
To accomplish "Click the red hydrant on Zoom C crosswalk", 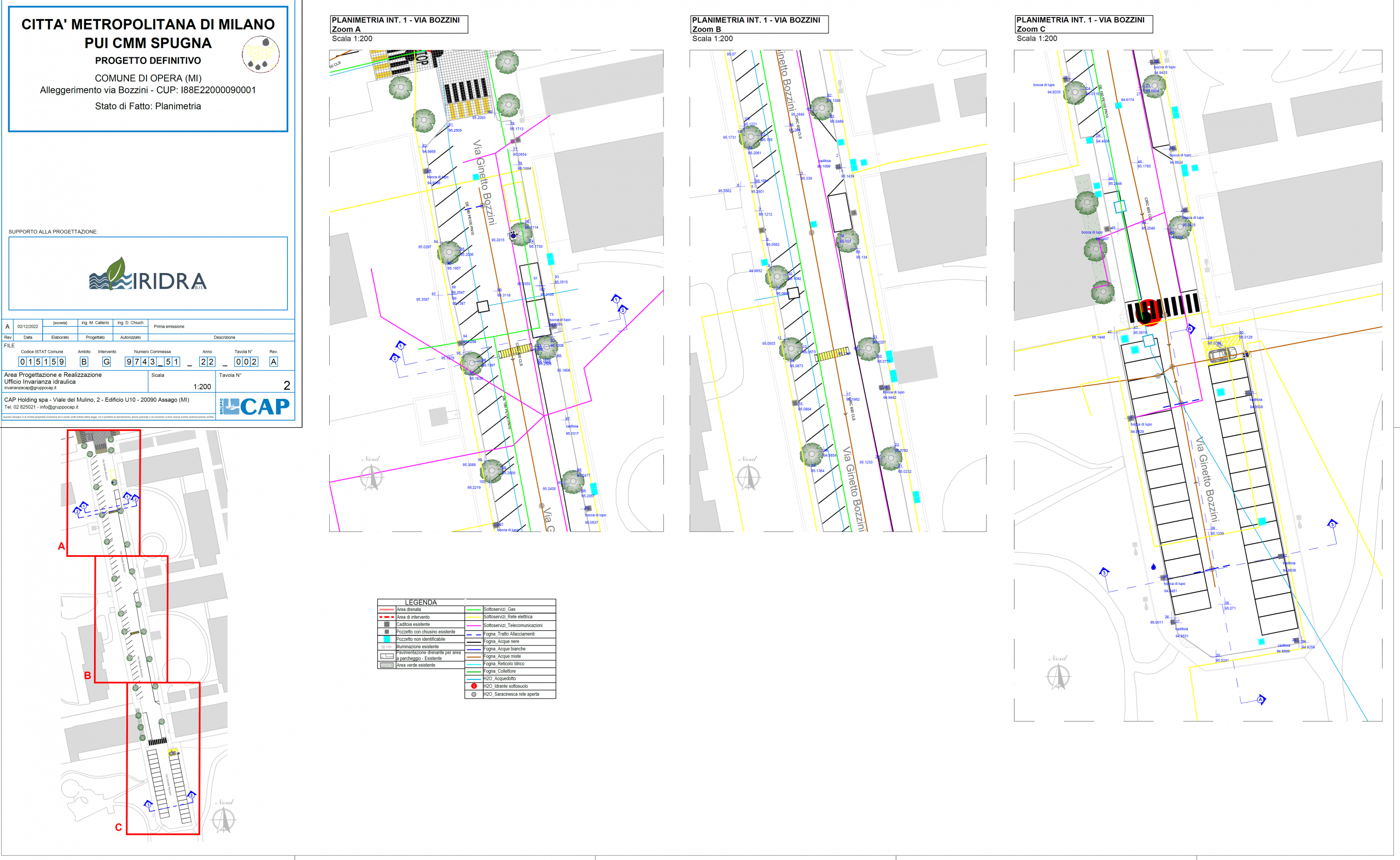I will point(1148,312).
